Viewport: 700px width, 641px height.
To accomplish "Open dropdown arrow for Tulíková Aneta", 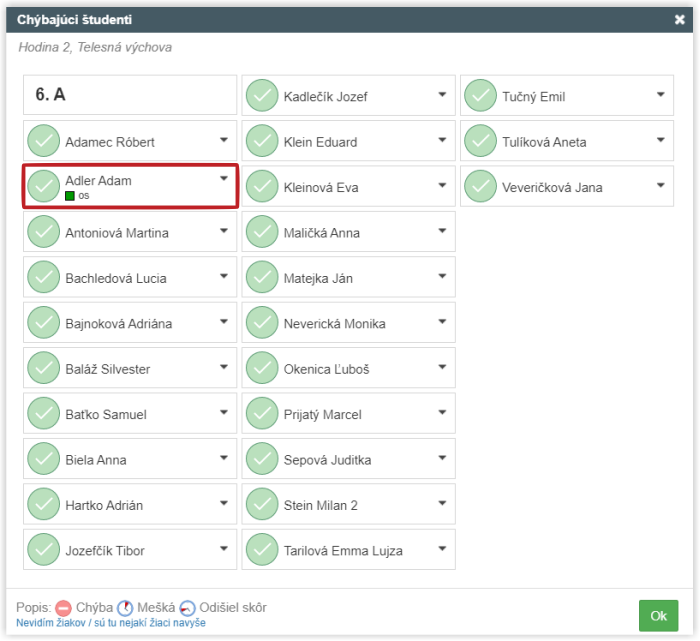I will click(x=661, y=140).
